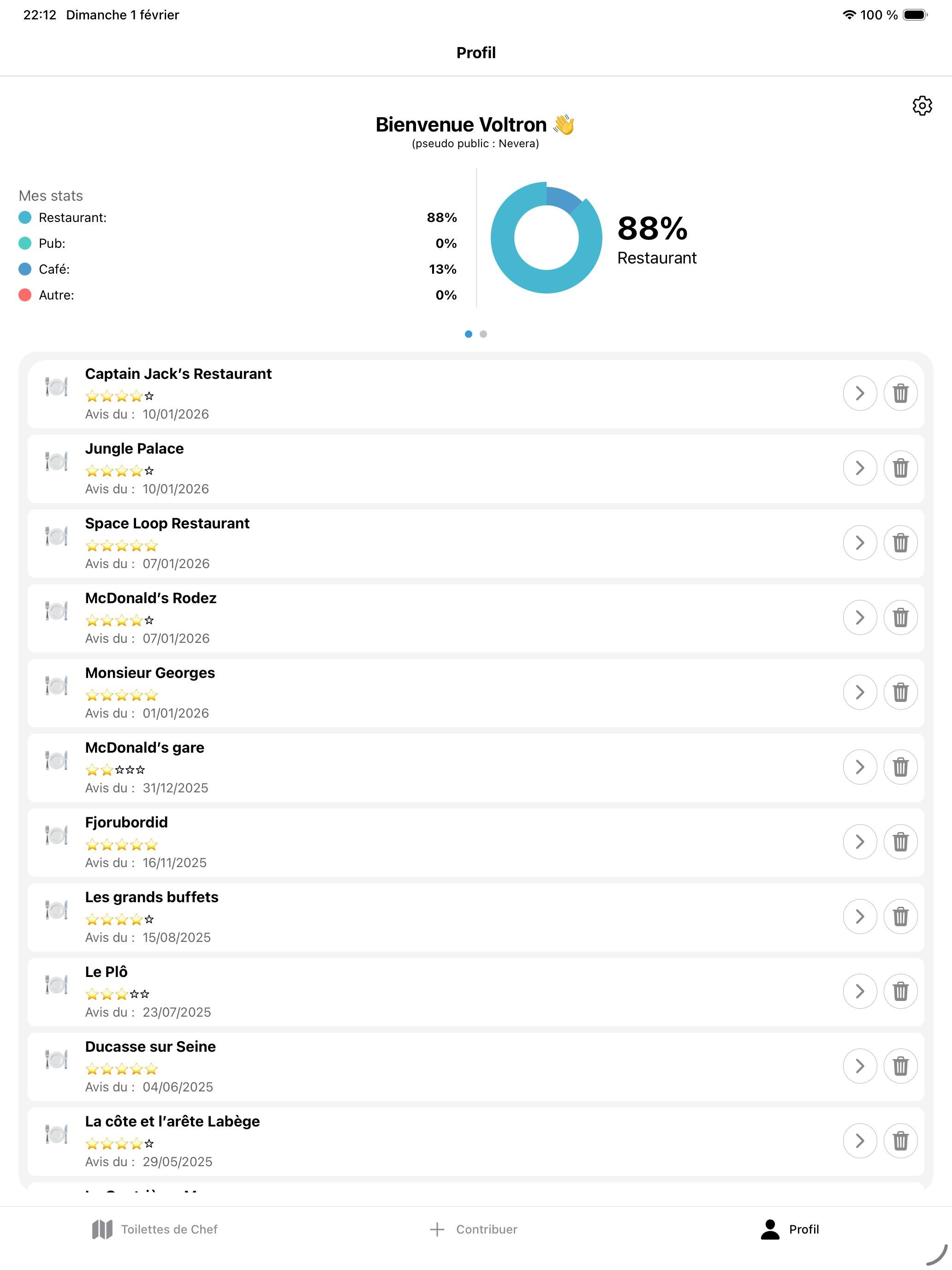Go to second stats page dot
The height and width of the screenshot is (1270, 952).
483,334
